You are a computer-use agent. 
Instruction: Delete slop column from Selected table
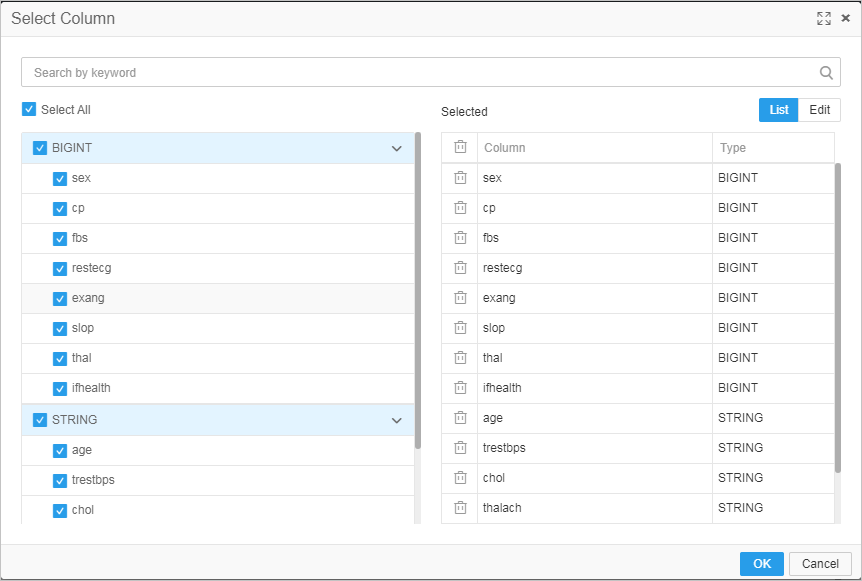coord(460,328)
